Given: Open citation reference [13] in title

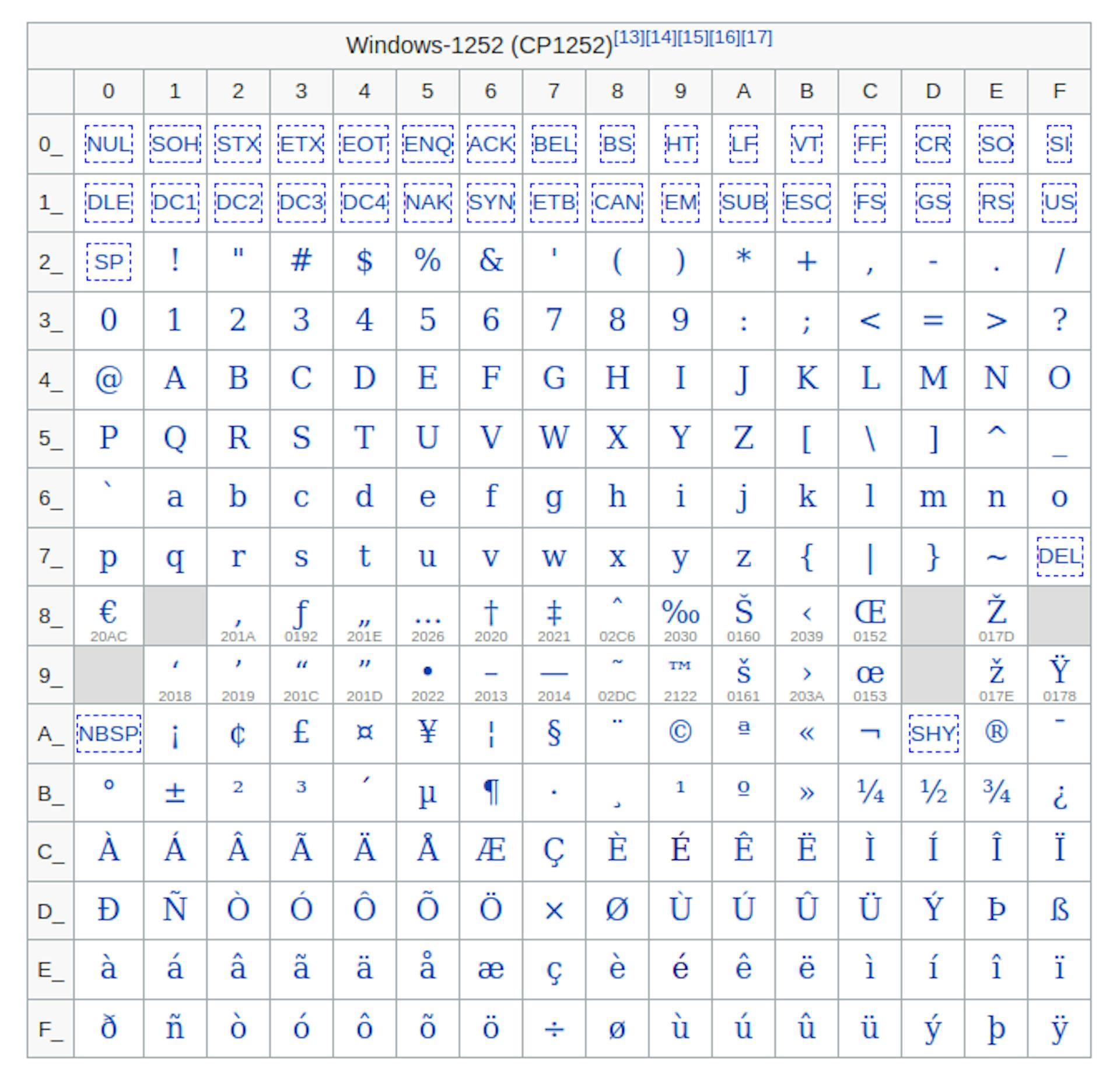Looking at the screenshot, I should click(629, 37).
